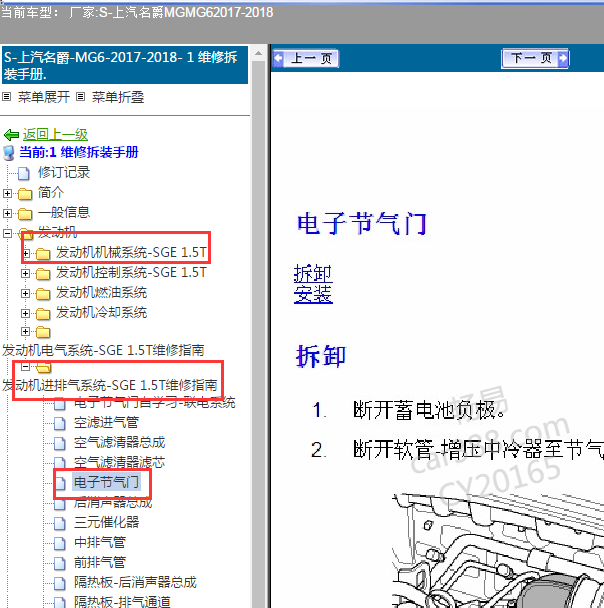Open the 修订记录 document
This screenshot has height=608, width=604.
point(64,172)
